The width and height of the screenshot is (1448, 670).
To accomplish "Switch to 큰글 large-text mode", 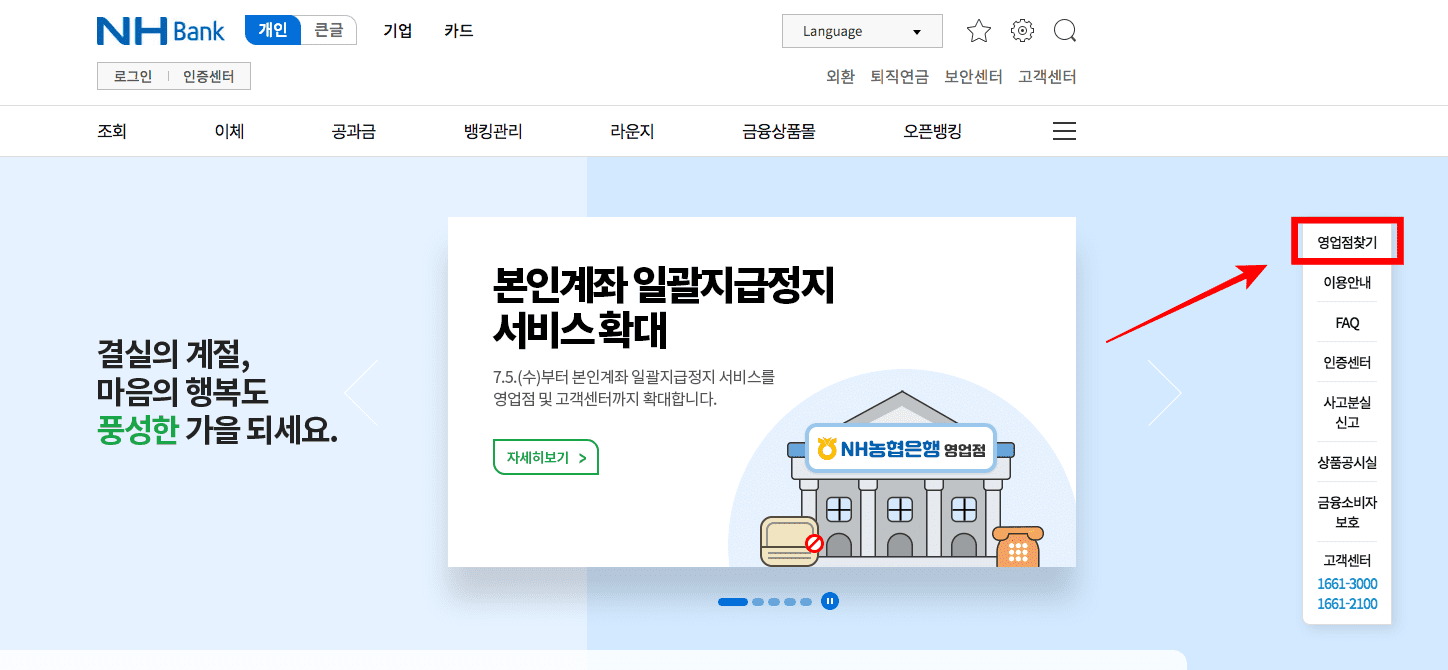I will [x=329, y=30].
